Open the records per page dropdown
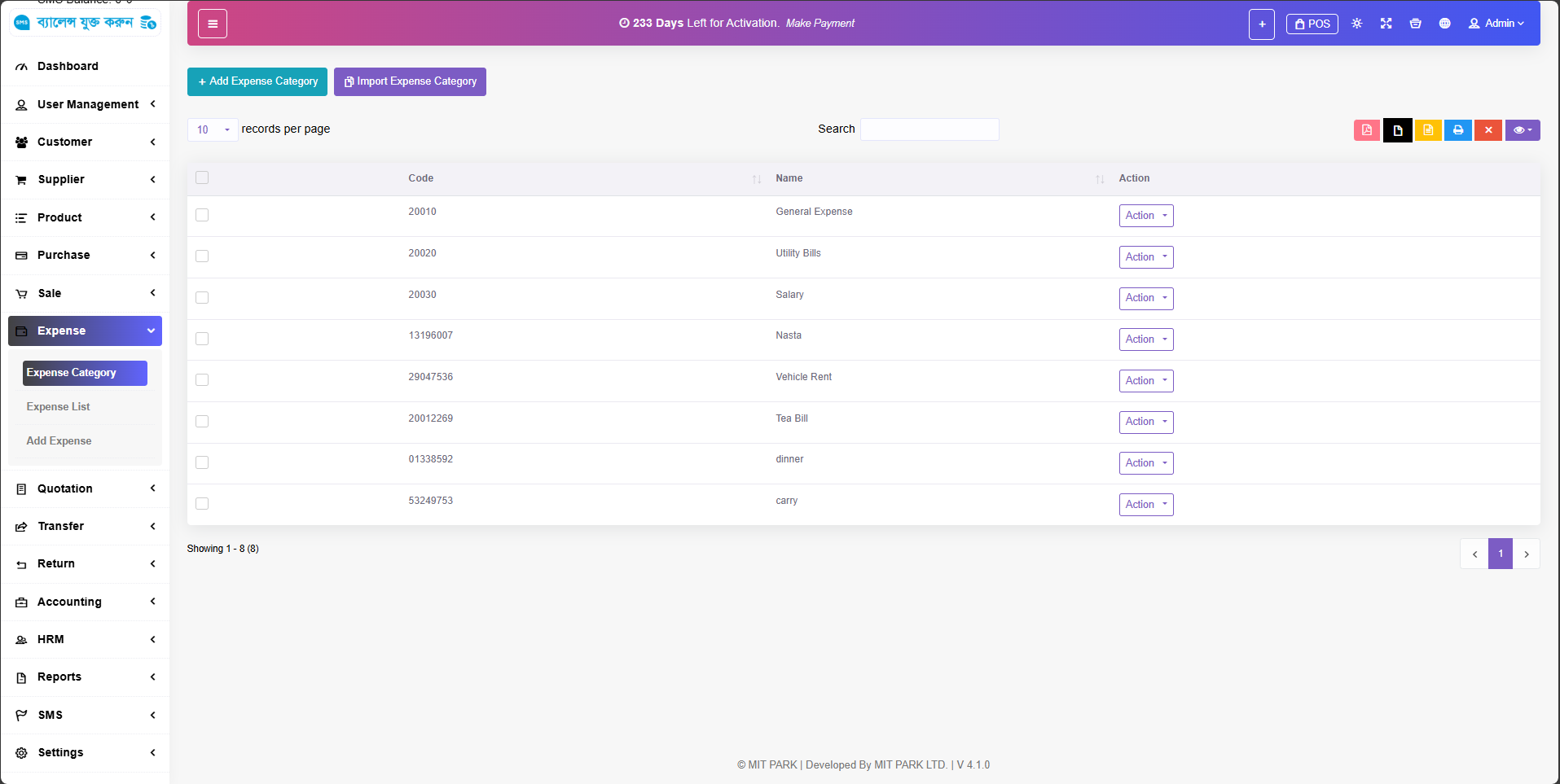Image resolution: width=1560 pixels, height=784 pixels. [213, 129]
